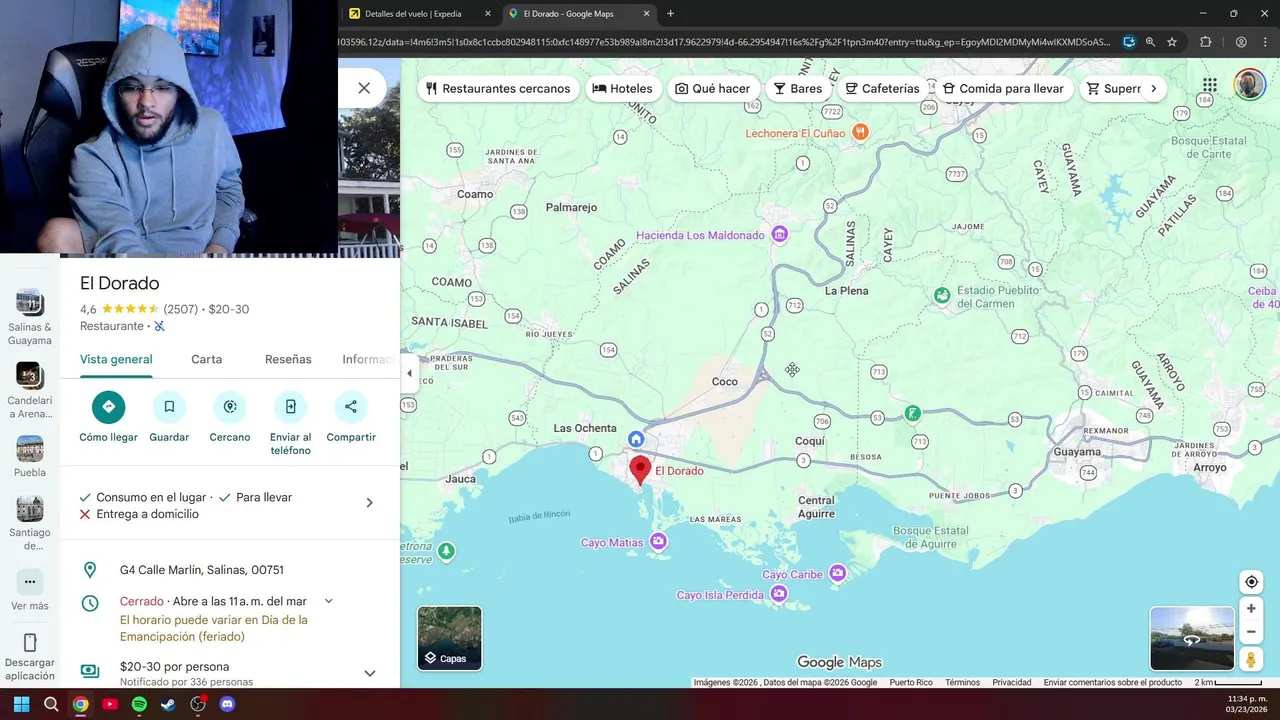
Task: Center map on your location
Action: click(1251, 582)
